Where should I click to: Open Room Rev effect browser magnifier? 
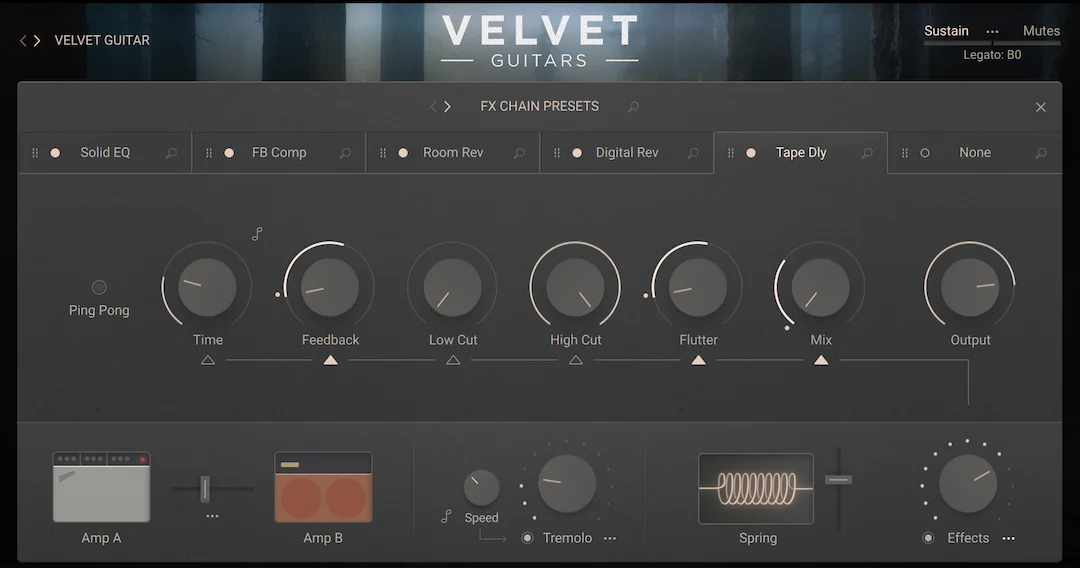pos(519,153)
